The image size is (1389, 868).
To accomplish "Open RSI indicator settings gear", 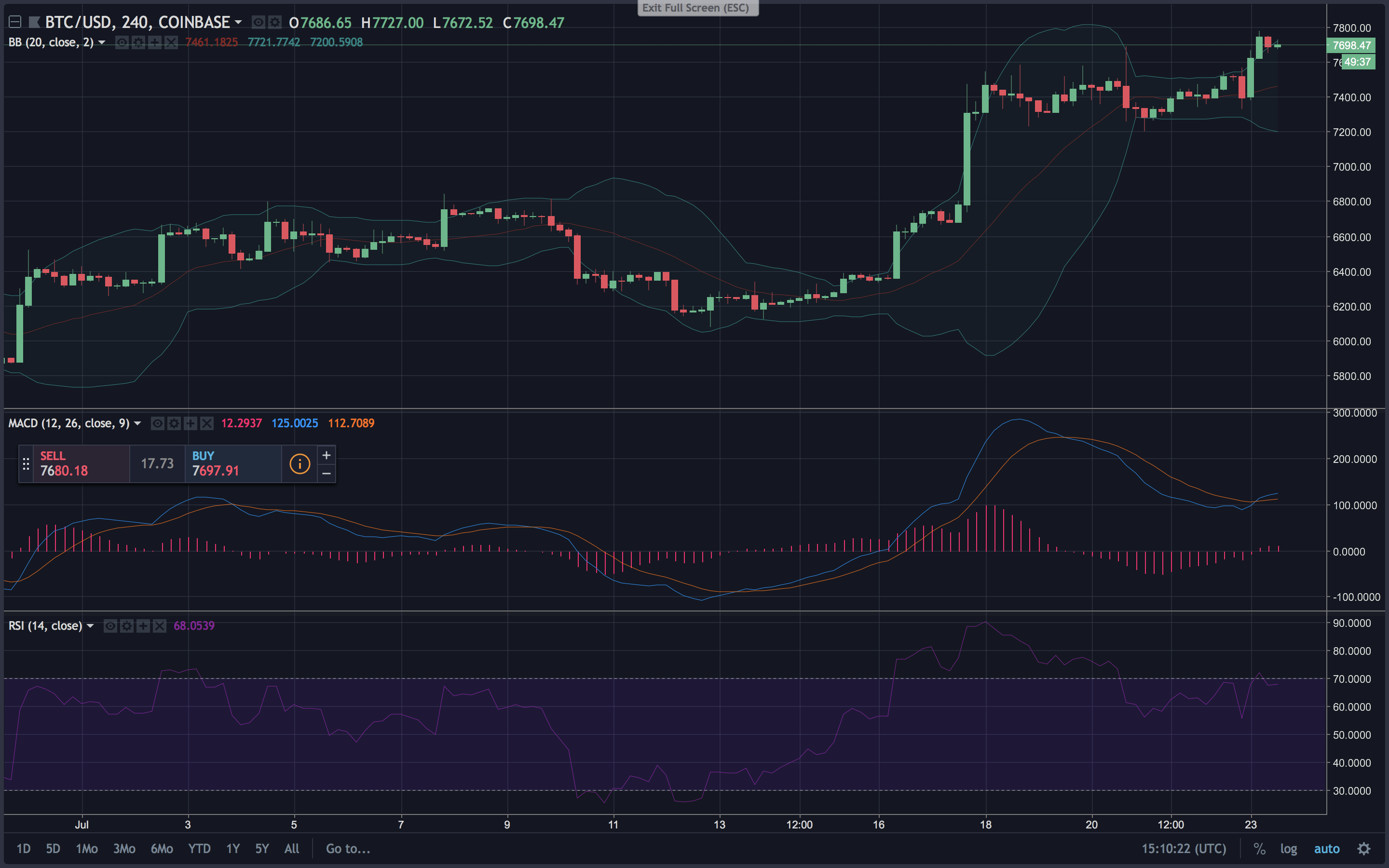I will pyautogui.click(x=127, y=626).
